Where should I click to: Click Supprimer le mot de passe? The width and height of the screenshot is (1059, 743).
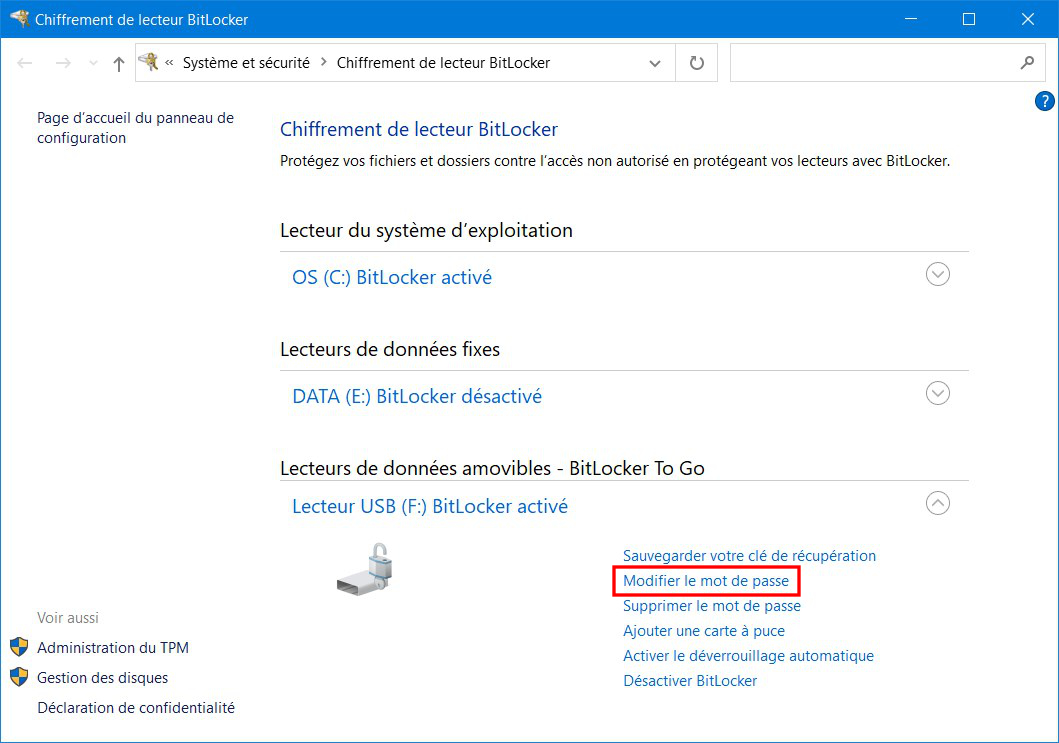point(712,605)
